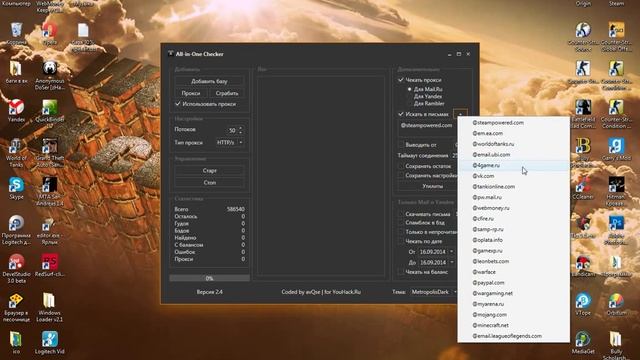
Task: Open the 'Баги в вк' folder icon
Action: (16, 73)
